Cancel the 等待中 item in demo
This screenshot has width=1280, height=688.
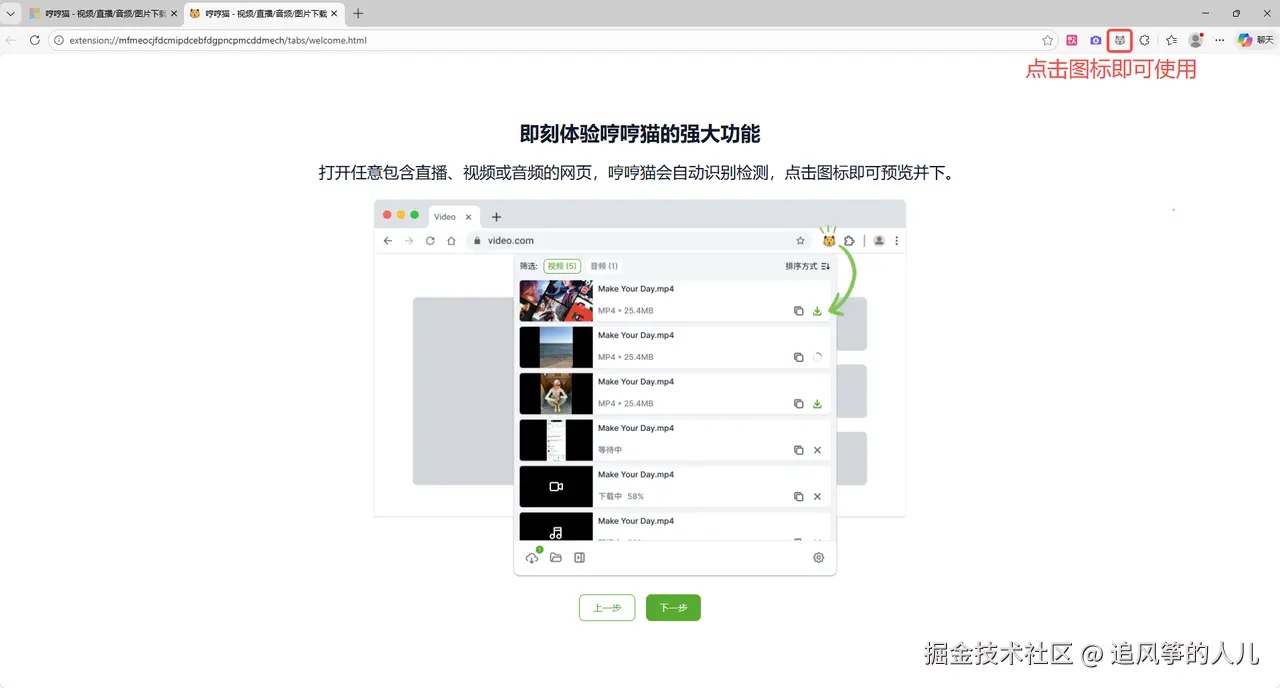[817, 450]
